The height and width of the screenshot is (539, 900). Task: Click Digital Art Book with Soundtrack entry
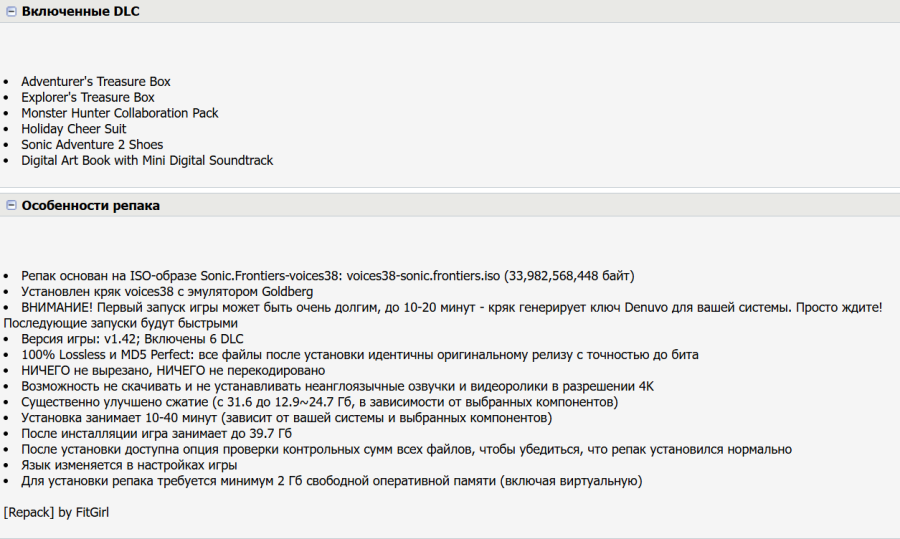tap(147, 160)
